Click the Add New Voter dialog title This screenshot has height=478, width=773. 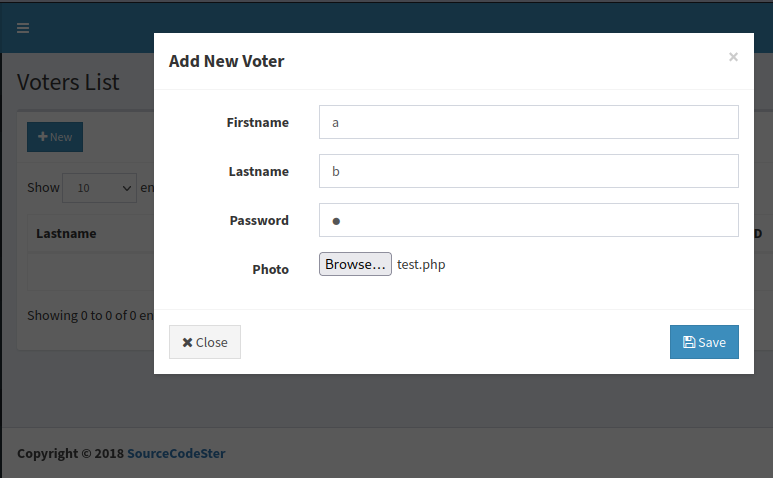[x=226, y=61]
